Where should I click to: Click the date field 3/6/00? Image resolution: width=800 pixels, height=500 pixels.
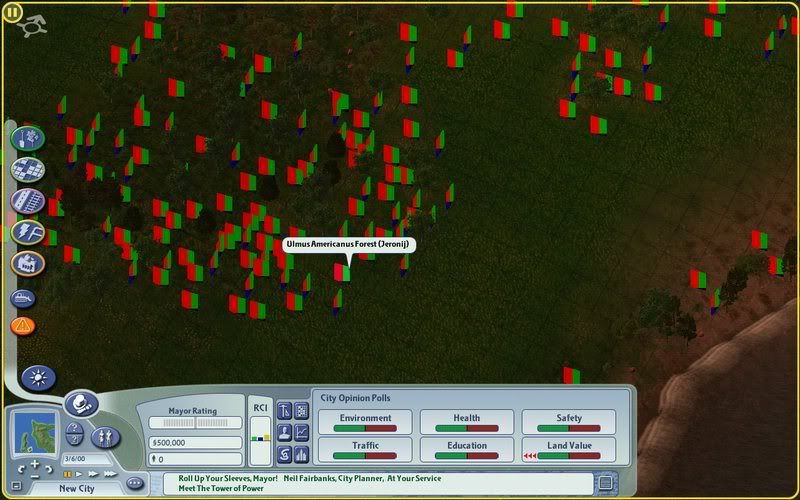86,459
